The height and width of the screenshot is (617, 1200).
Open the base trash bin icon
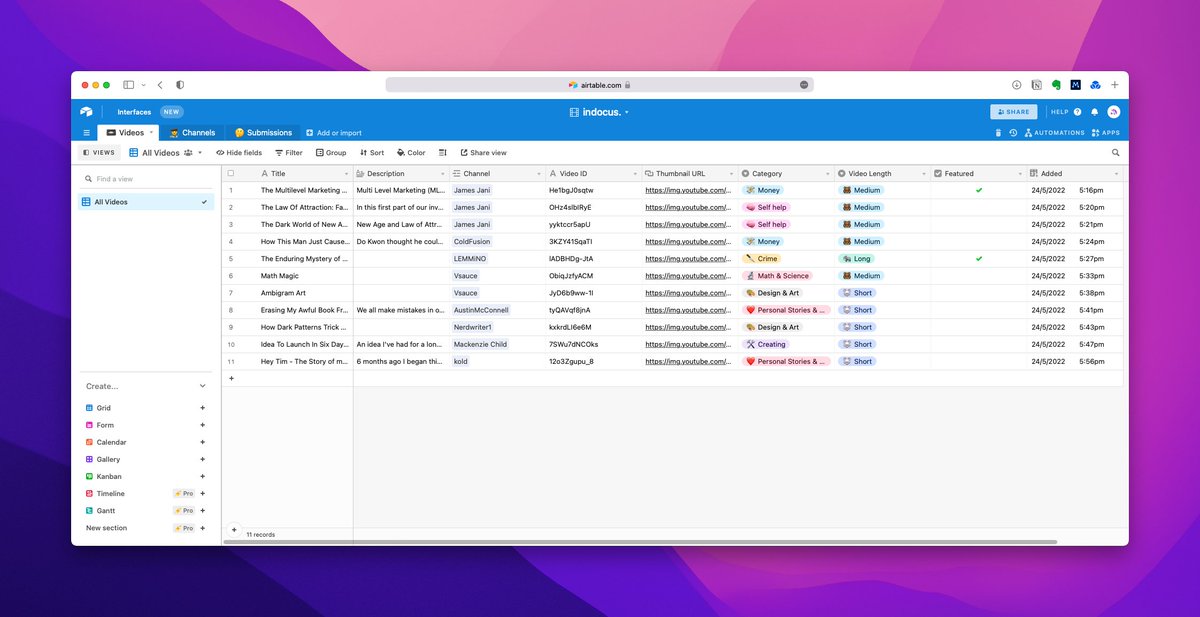997,132
